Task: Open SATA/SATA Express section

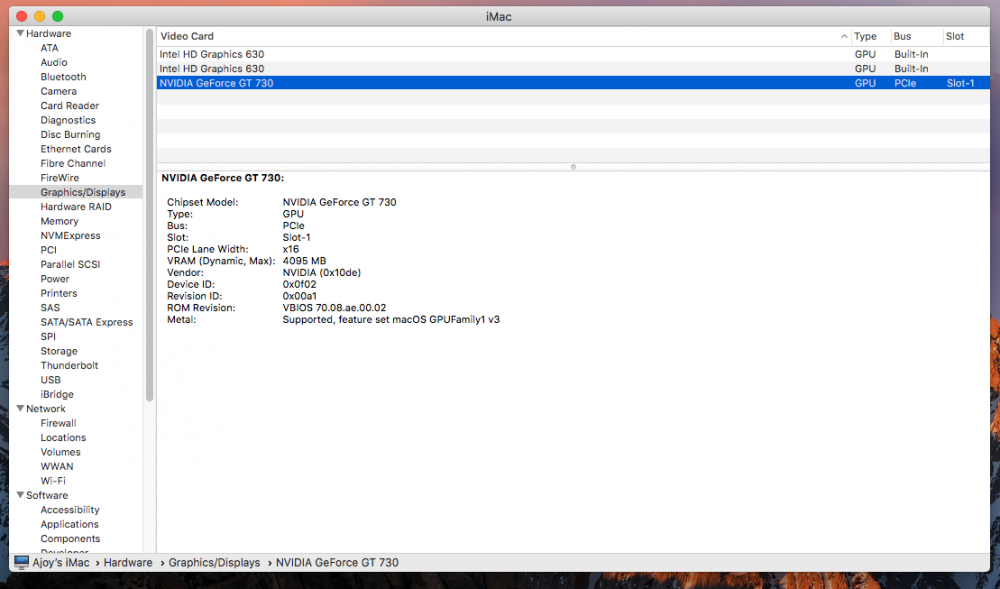Action: pos(87,322)
